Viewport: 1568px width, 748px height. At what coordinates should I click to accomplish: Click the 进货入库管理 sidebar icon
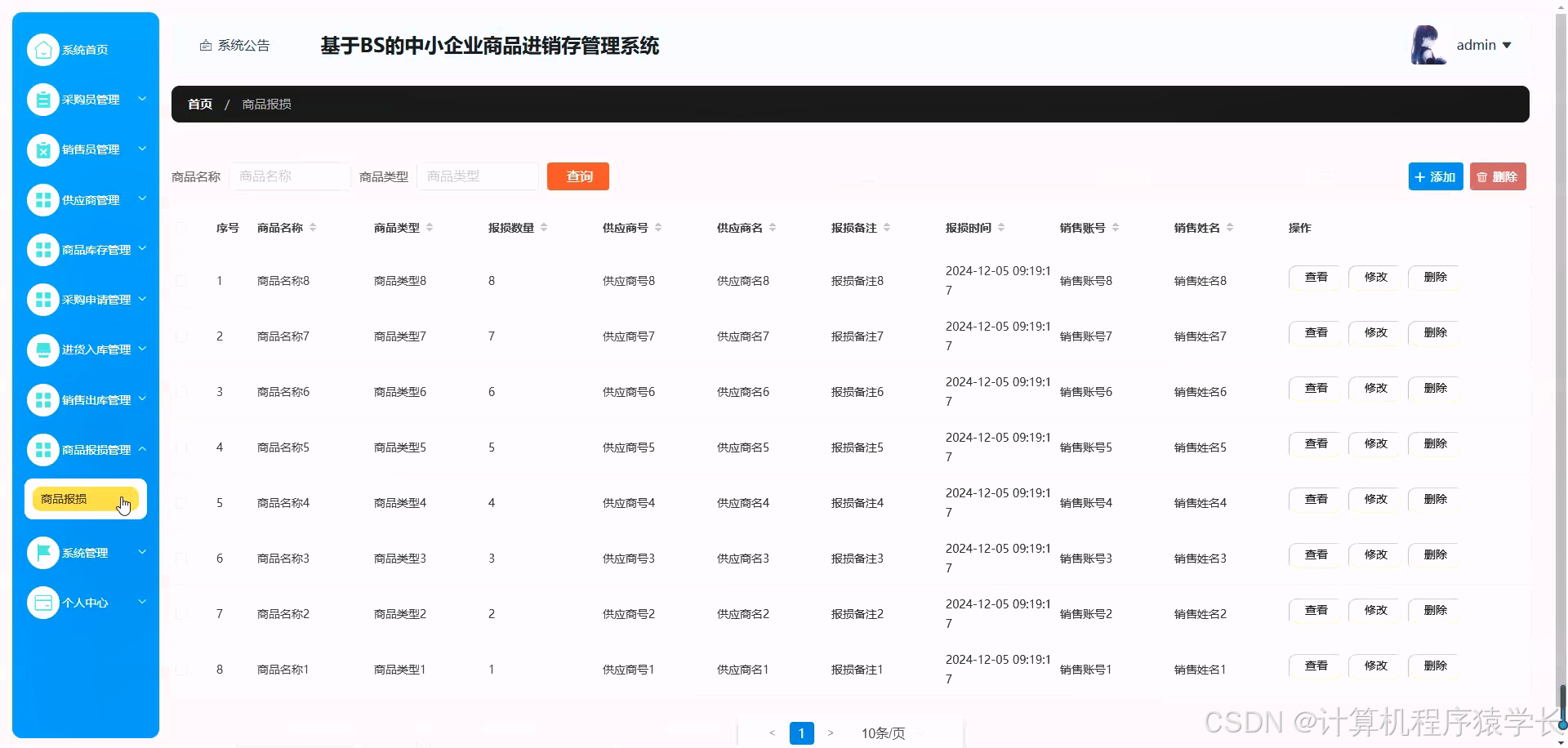coord(43,350)
